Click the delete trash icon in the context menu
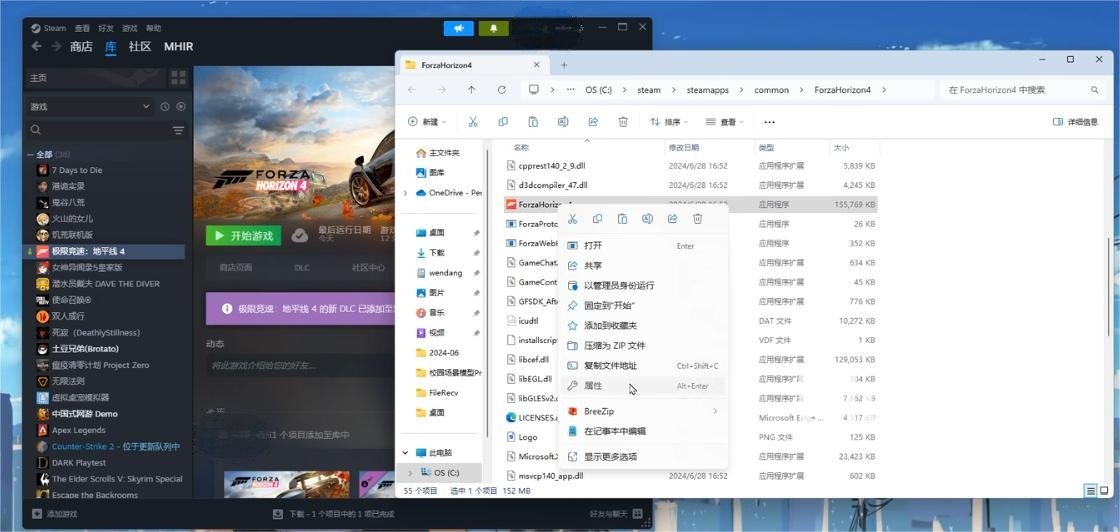This screenshot has height=532, width=1120. coord(697,219)
